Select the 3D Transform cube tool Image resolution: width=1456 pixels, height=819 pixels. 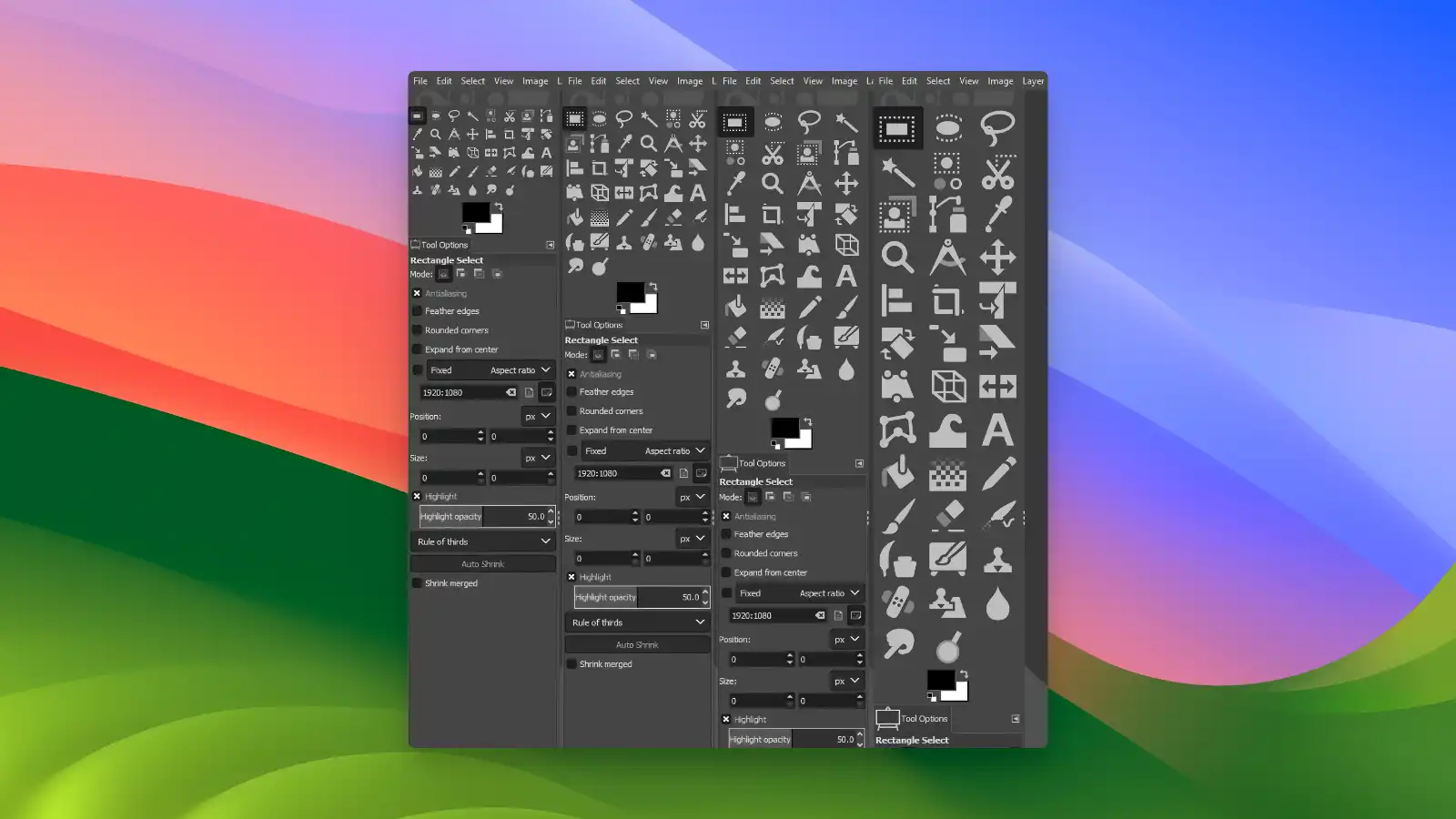click(948, 386)
